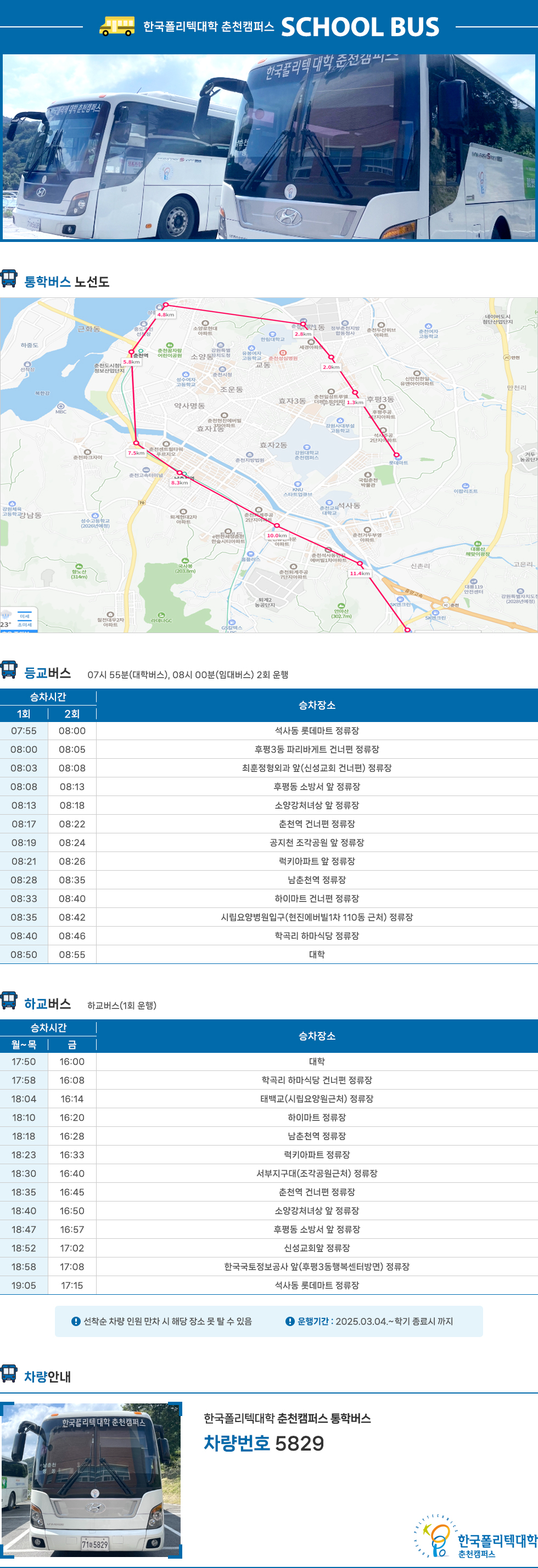
Task: Click the 2.0km distance label on map
Action: [x=331, y=367]
